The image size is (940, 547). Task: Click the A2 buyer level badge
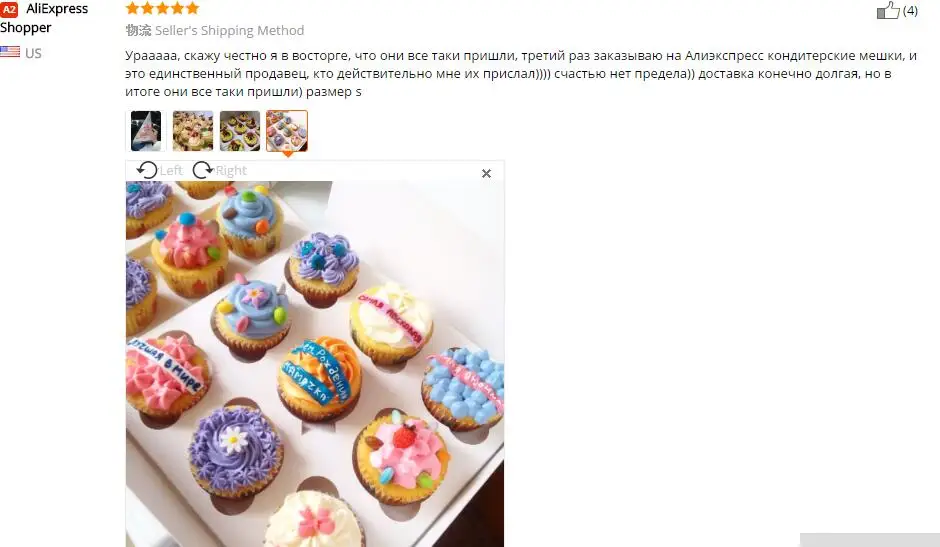coord(9,9)
